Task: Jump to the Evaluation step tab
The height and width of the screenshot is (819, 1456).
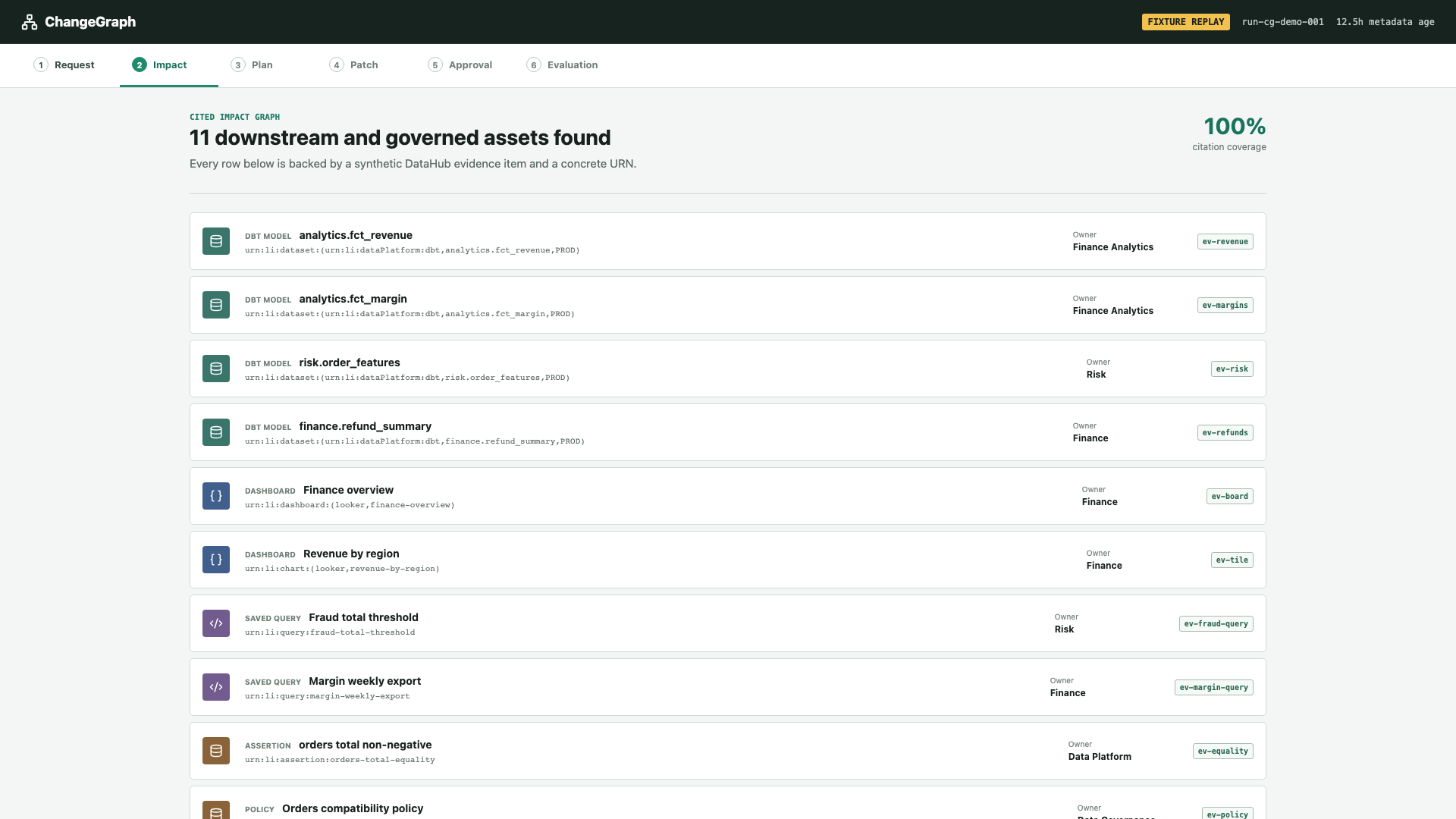Action: [563, 65]
